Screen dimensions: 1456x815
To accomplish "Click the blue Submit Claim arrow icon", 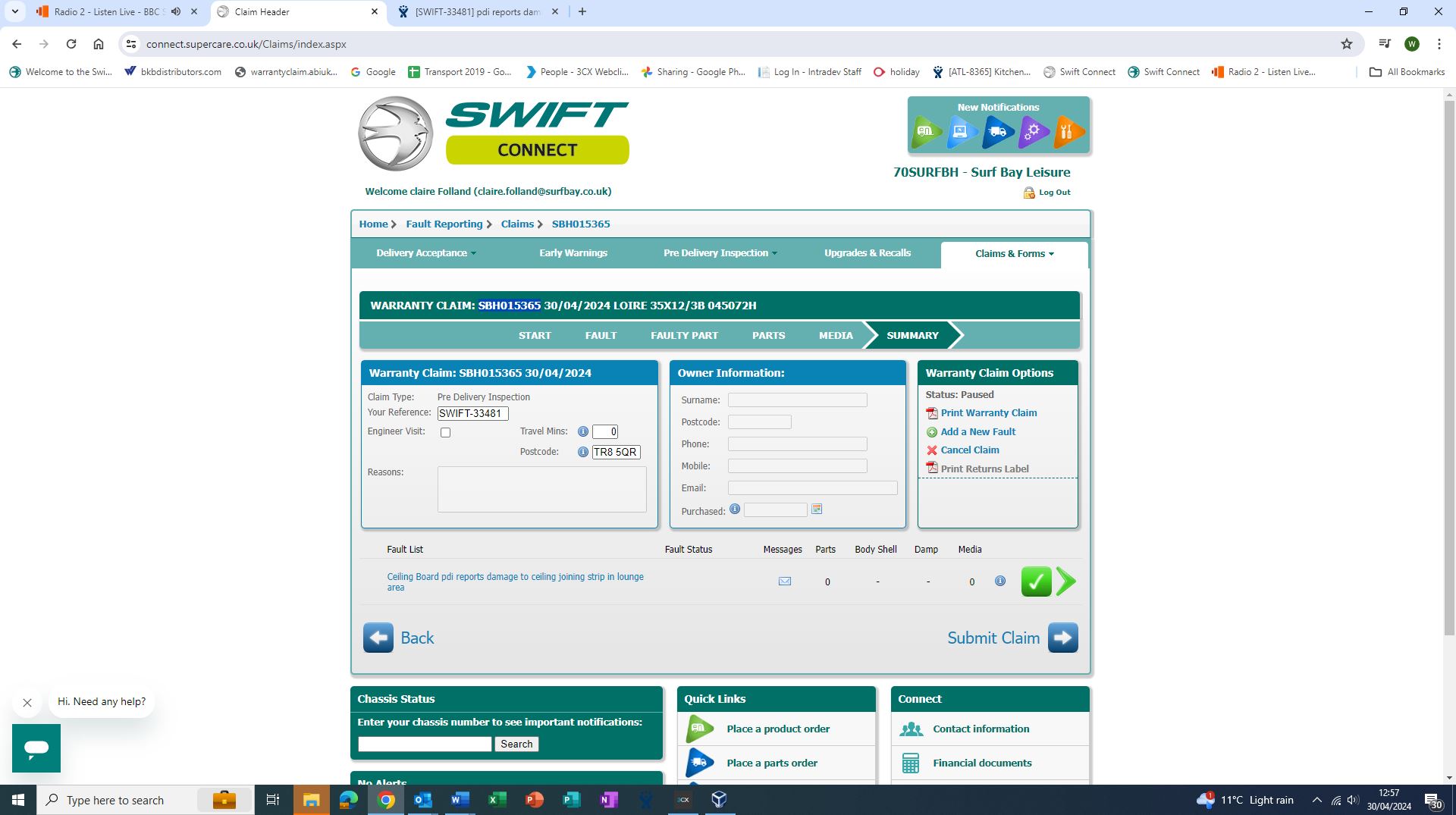I will pos(1063,638).
